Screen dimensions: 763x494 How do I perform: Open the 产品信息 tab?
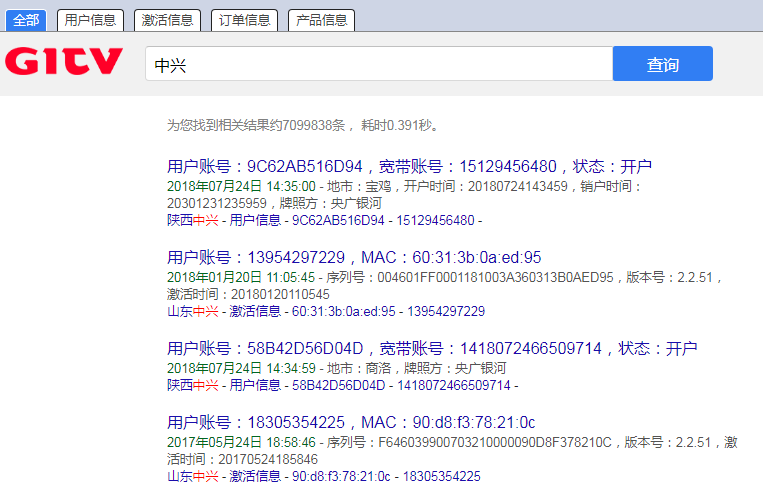[x=321, y=20]
